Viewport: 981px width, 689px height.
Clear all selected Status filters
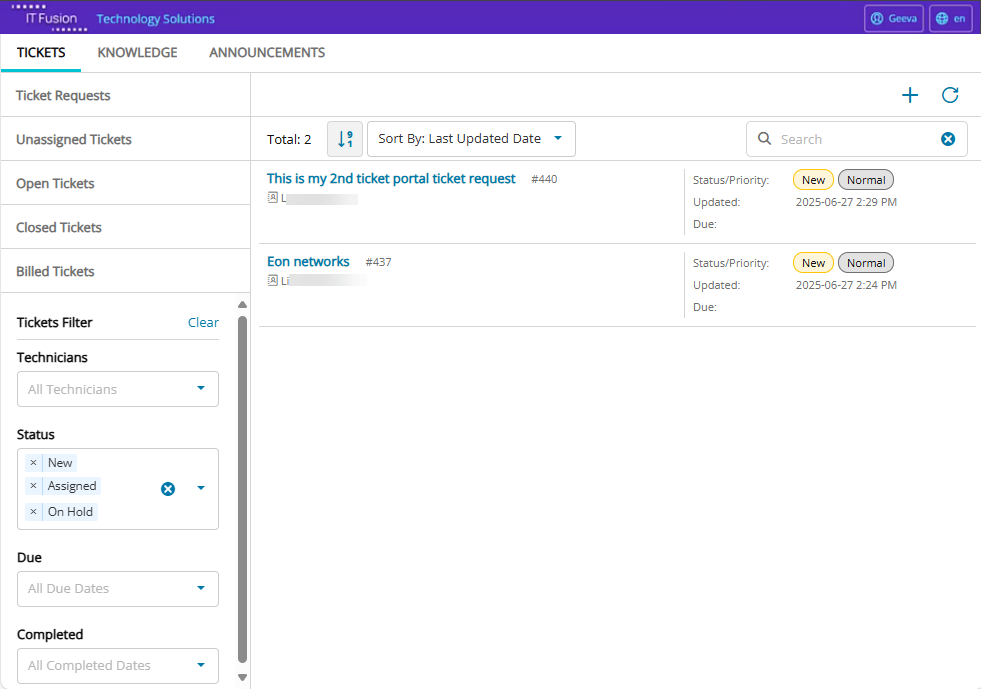[168, 488]
